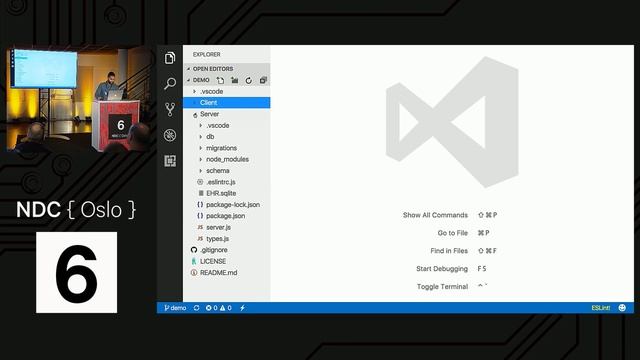Image resolution: width=640 pixels, height=360 pixels.
Task: Open the LICENSE file
Action: (x=227, y=261)
